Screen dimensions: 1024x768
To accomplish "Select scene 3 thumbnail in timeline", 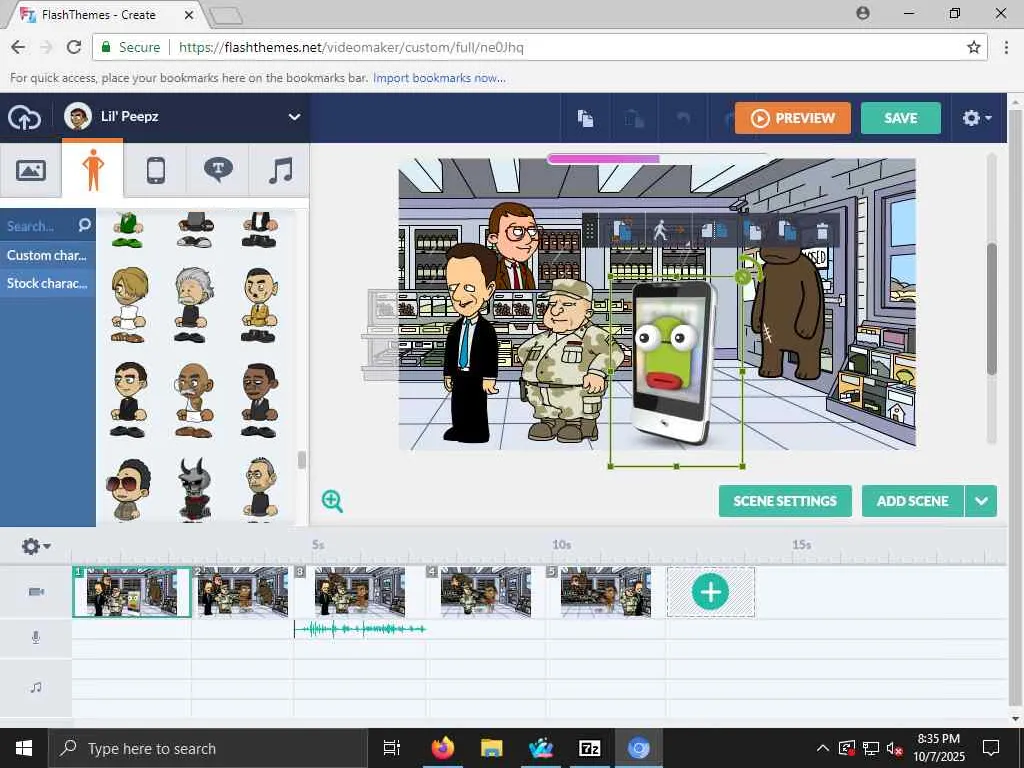I will click(359, 592).
